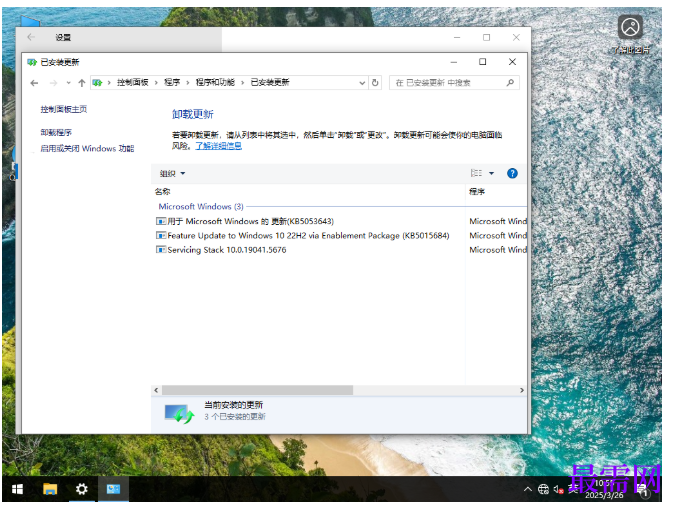The width and height of the screenshot is (680, 510).
Task: Click the address bar location icon
Action: pyautogui.click(x=98, y=82)
